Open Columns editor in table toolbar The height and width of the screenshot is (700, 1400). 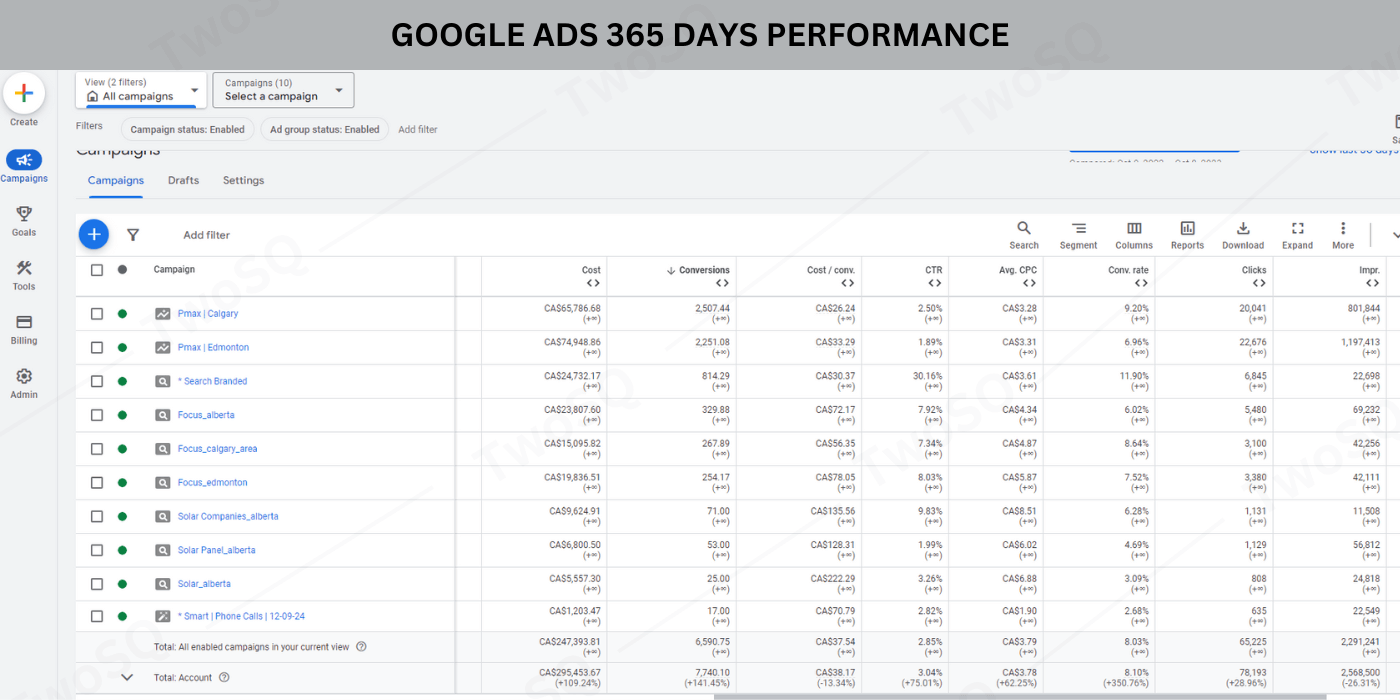(1134, 234)
